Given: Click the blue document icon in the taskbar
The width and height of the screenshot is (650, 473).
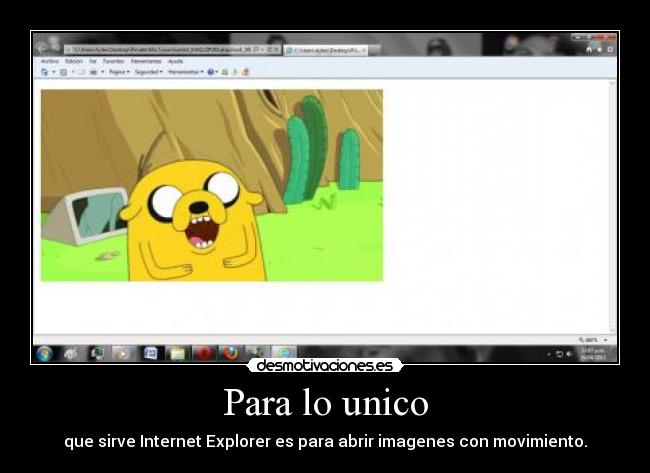Looking at the screenshot, I should [150, 354].
